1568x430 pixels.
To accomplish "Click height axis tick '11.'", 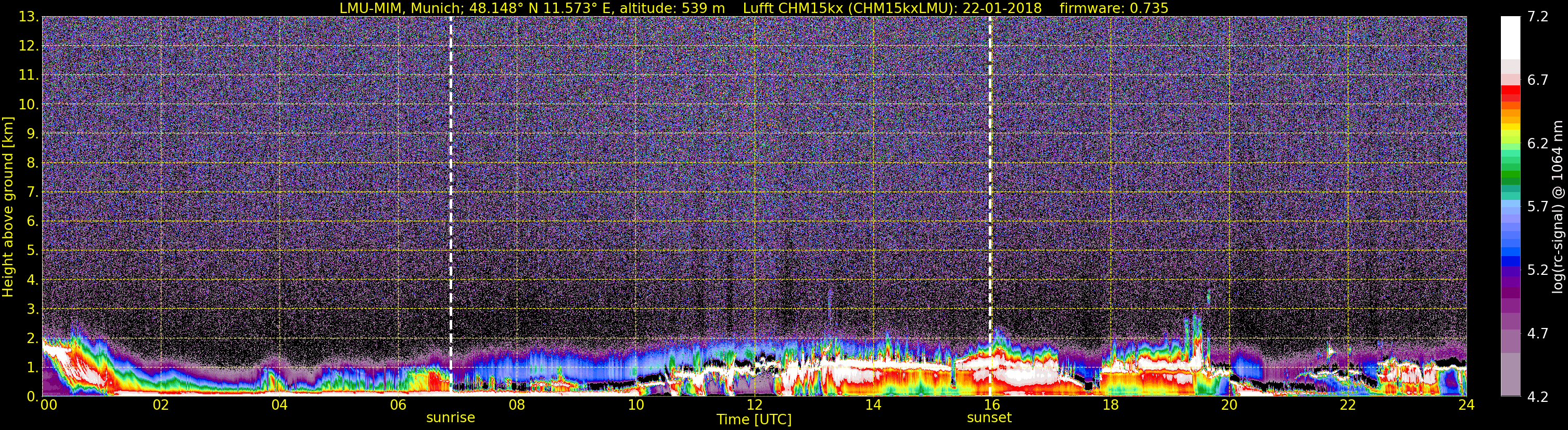I will tap(28, 75).
